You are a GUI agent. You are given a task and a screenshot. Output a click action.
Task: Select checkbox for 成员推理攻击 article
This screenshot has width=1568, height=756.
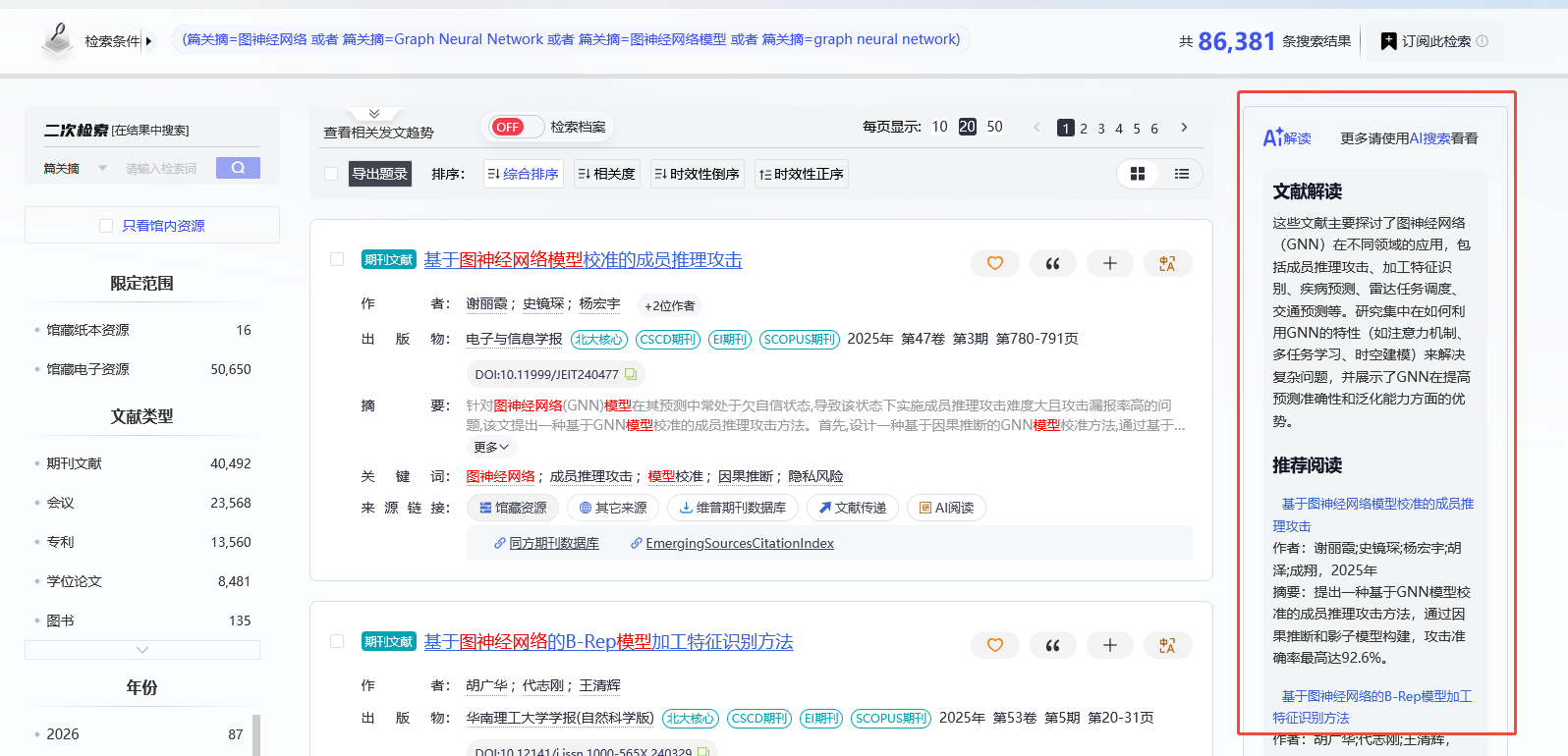point(337,259)
